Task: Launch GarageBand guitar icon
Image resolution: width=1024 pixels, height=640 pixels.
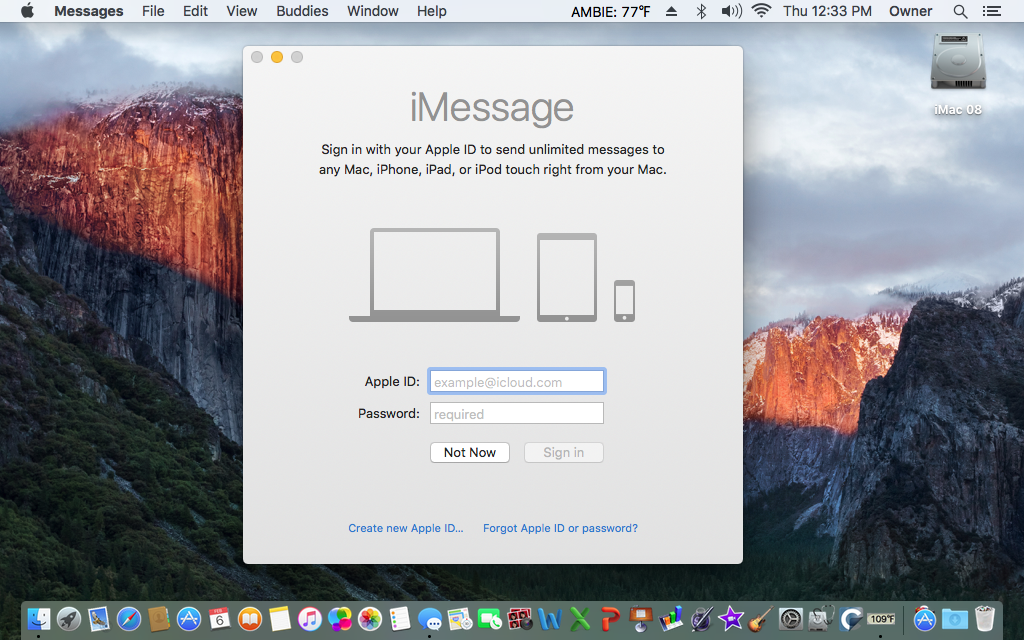Action: pos(761,618)
